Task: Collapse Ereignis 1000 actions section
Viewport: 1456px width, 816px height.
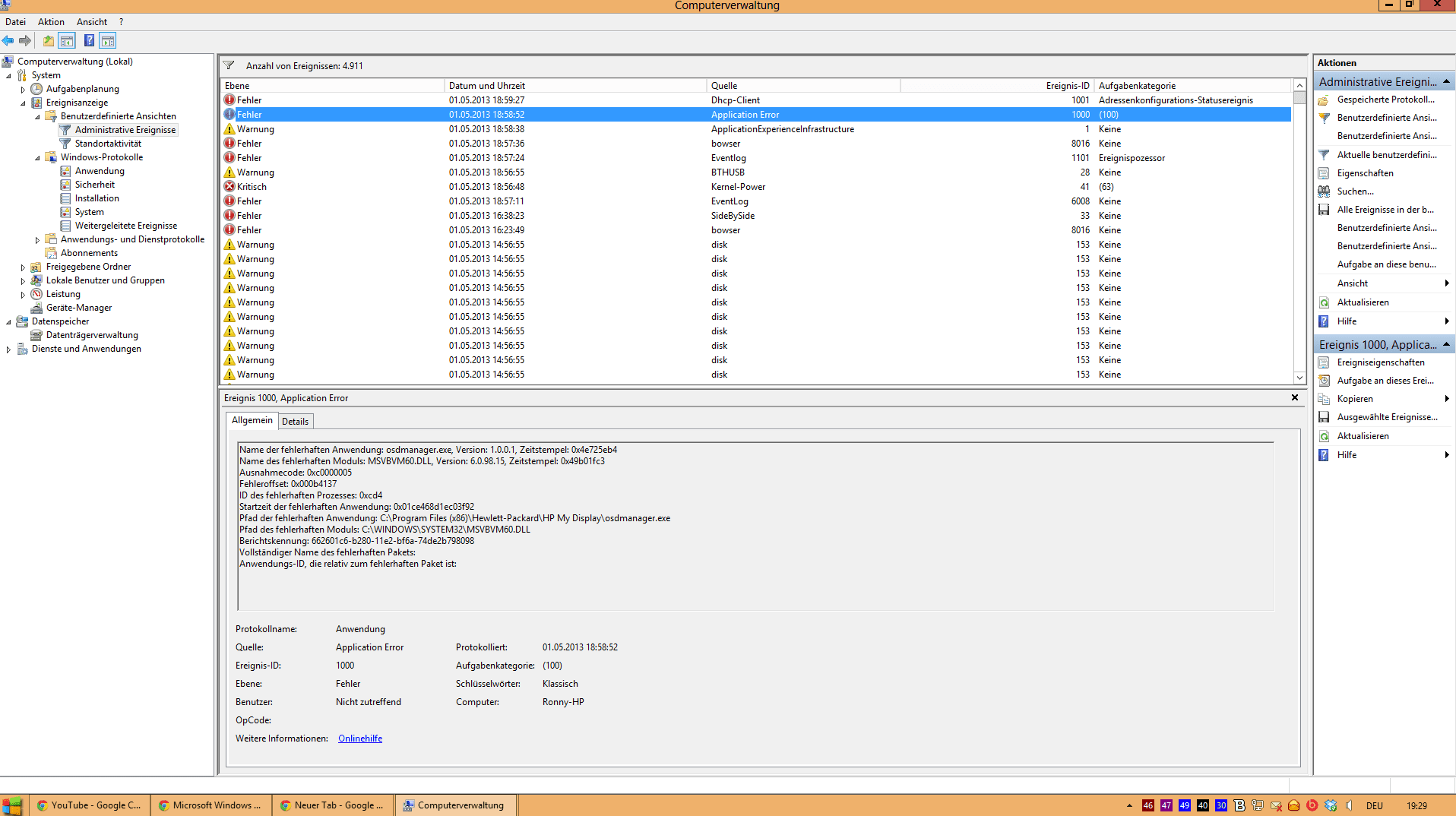Action: pyautogui.click(x=1446, y=344)
